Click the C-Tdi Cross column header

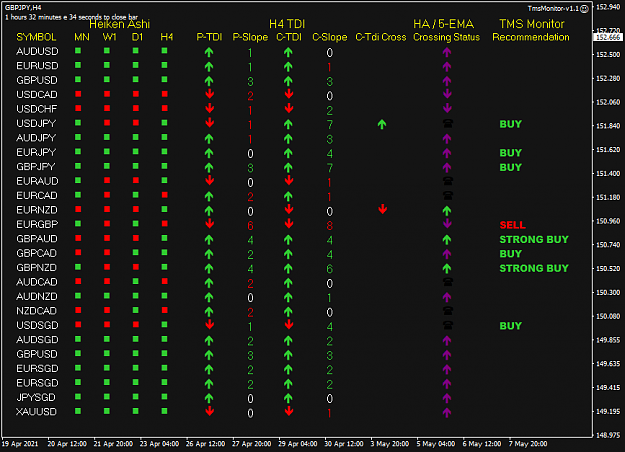tap(381, 37)
